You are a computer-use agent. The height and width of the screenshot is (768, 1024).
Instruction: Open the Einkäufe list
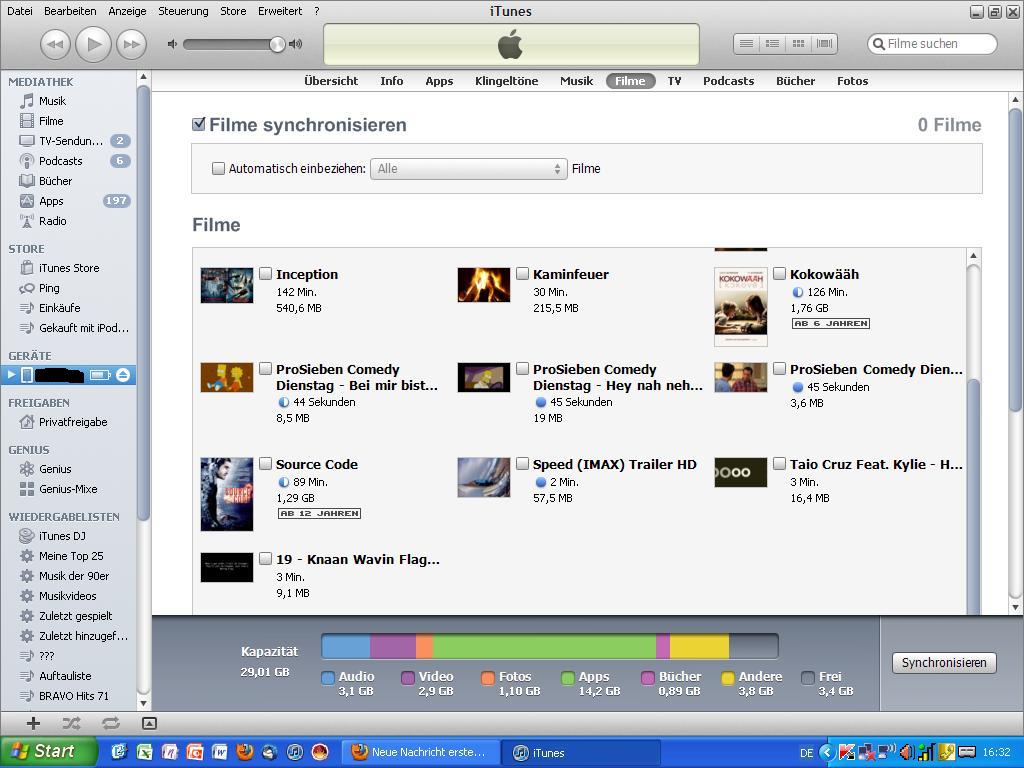[x=59, y=308]
